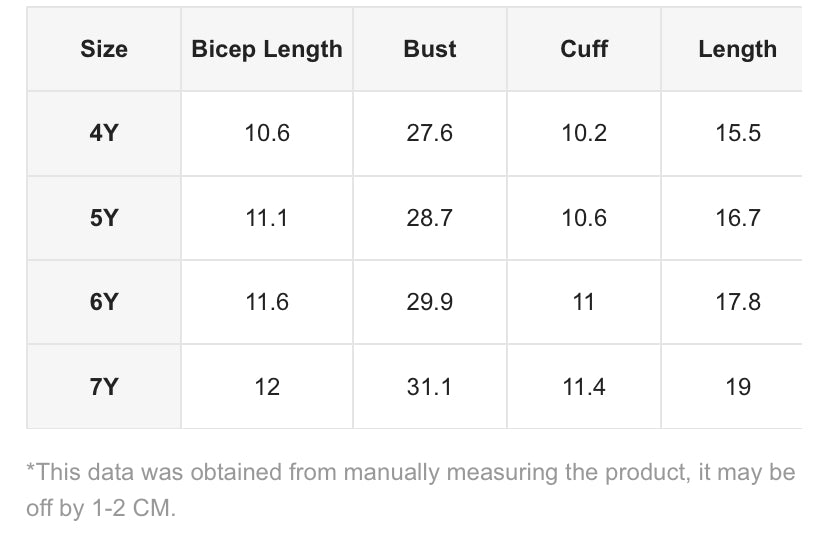Screen dimensions: 828x543
Task: Click the Cuff column header
Action: point(584,49)
